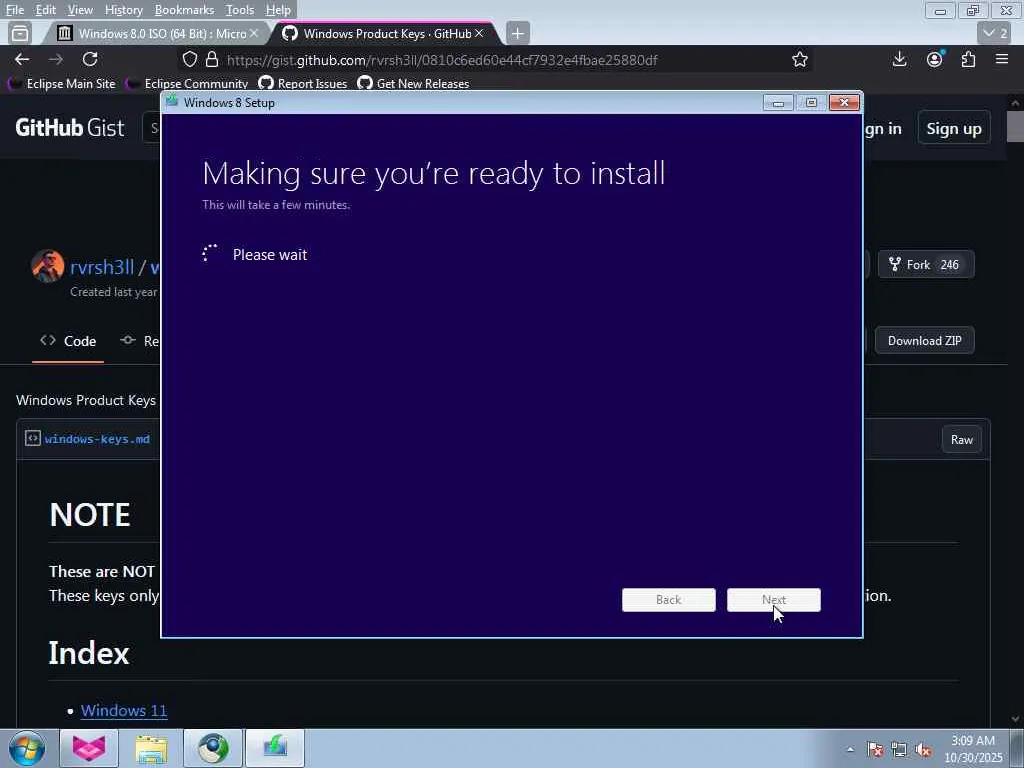The image size is (1024, 768).
Task: Open the clock showing 3:09 AM
Action: coord(972,748)
